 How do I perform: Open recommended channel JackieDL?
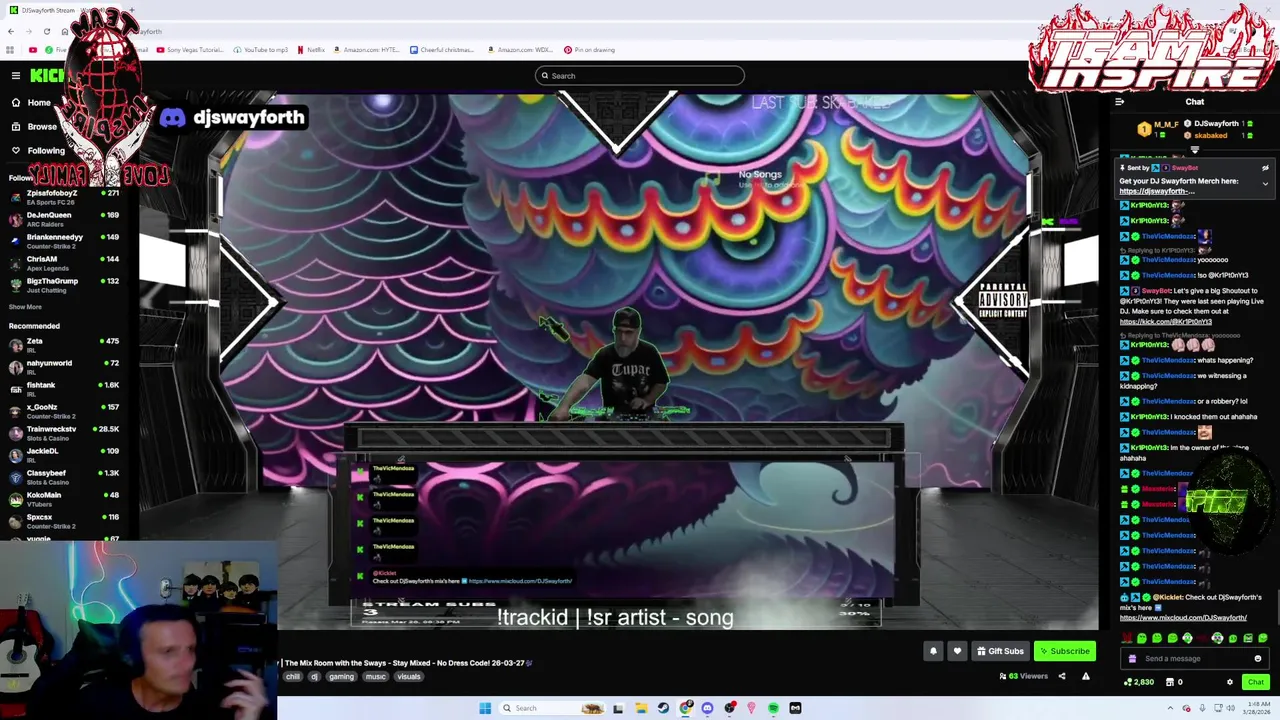point(62,455)
